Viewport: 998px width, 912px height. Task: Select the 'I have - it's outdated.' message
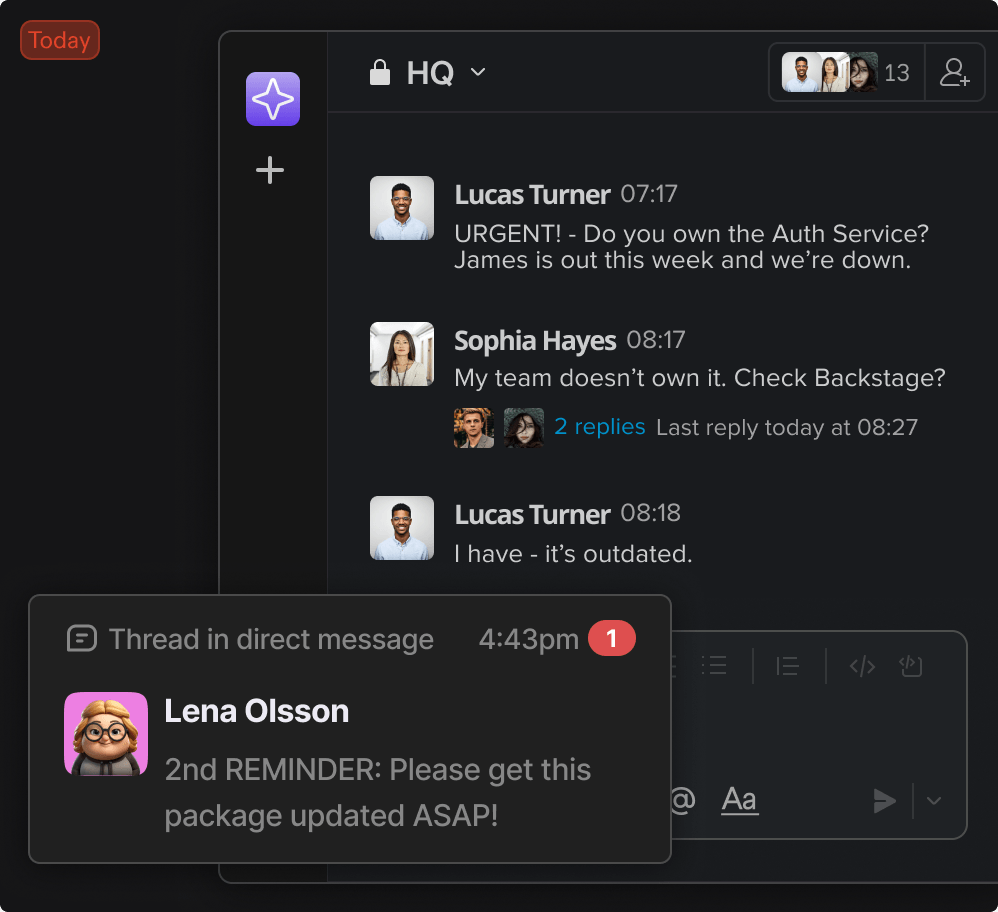tap(573, 554)
